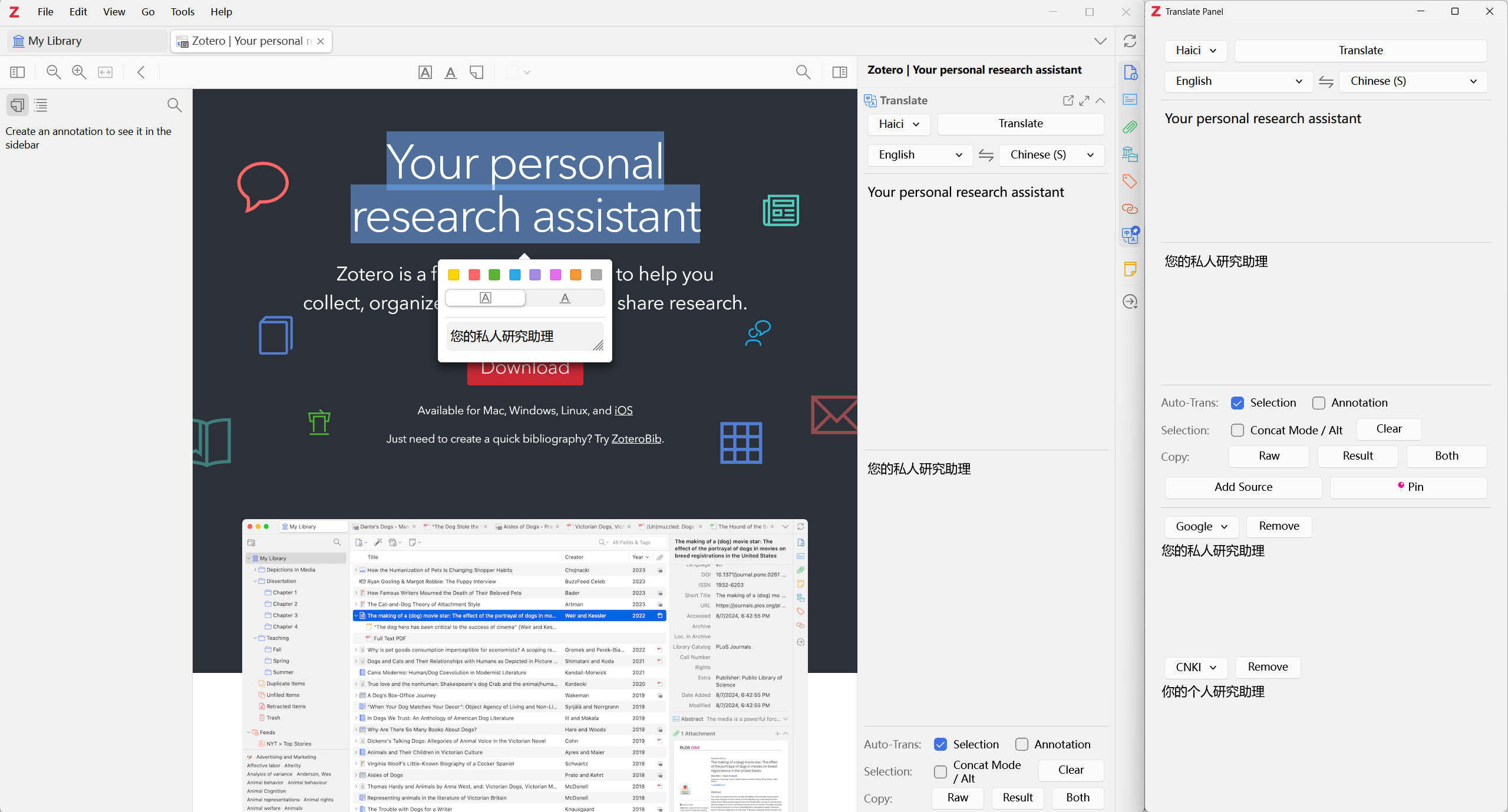Select the highlight text tool in toolbar

[425, 72]
